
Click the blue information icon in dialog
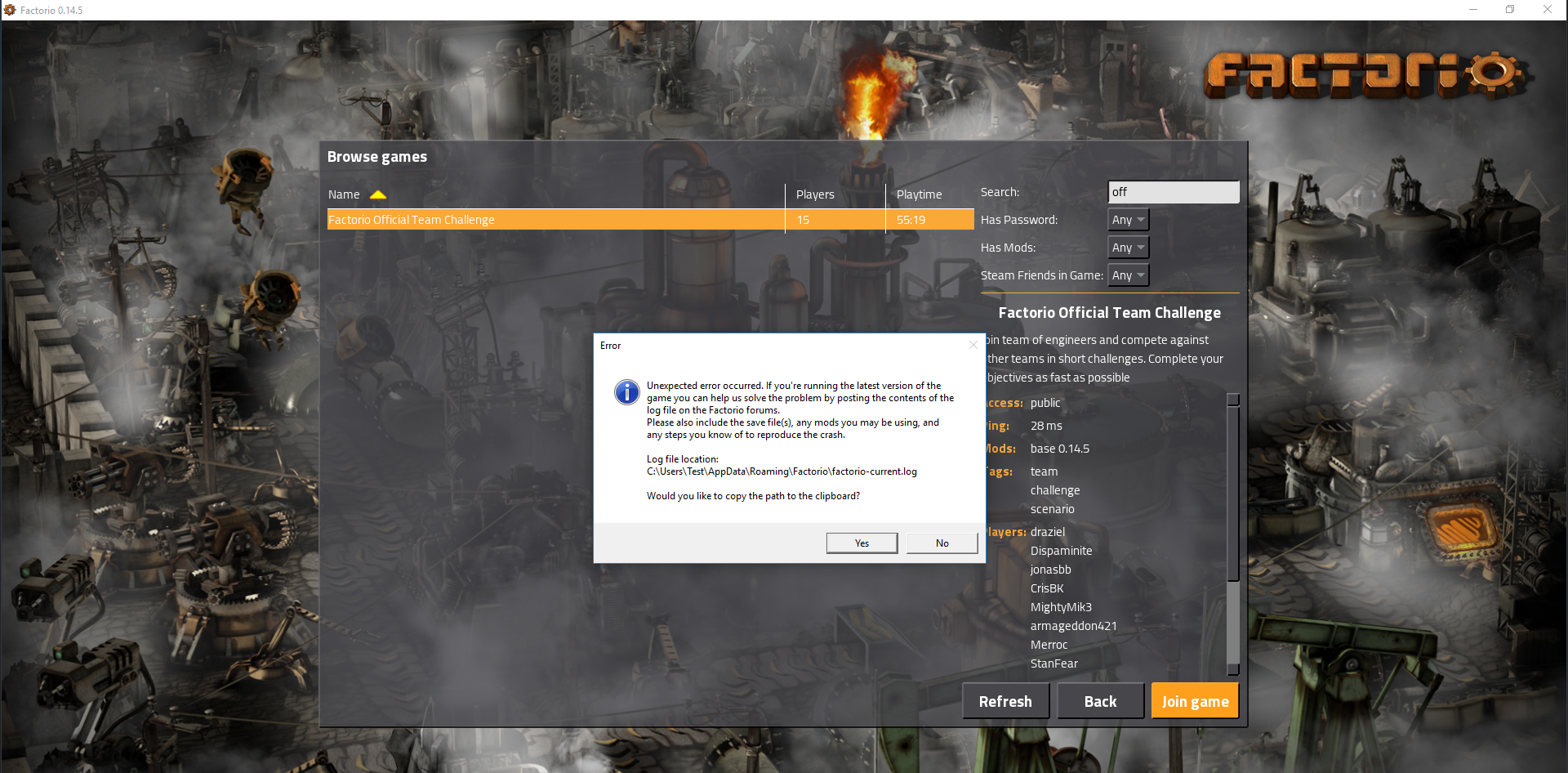pyautogui.click(x=626, y=392)
